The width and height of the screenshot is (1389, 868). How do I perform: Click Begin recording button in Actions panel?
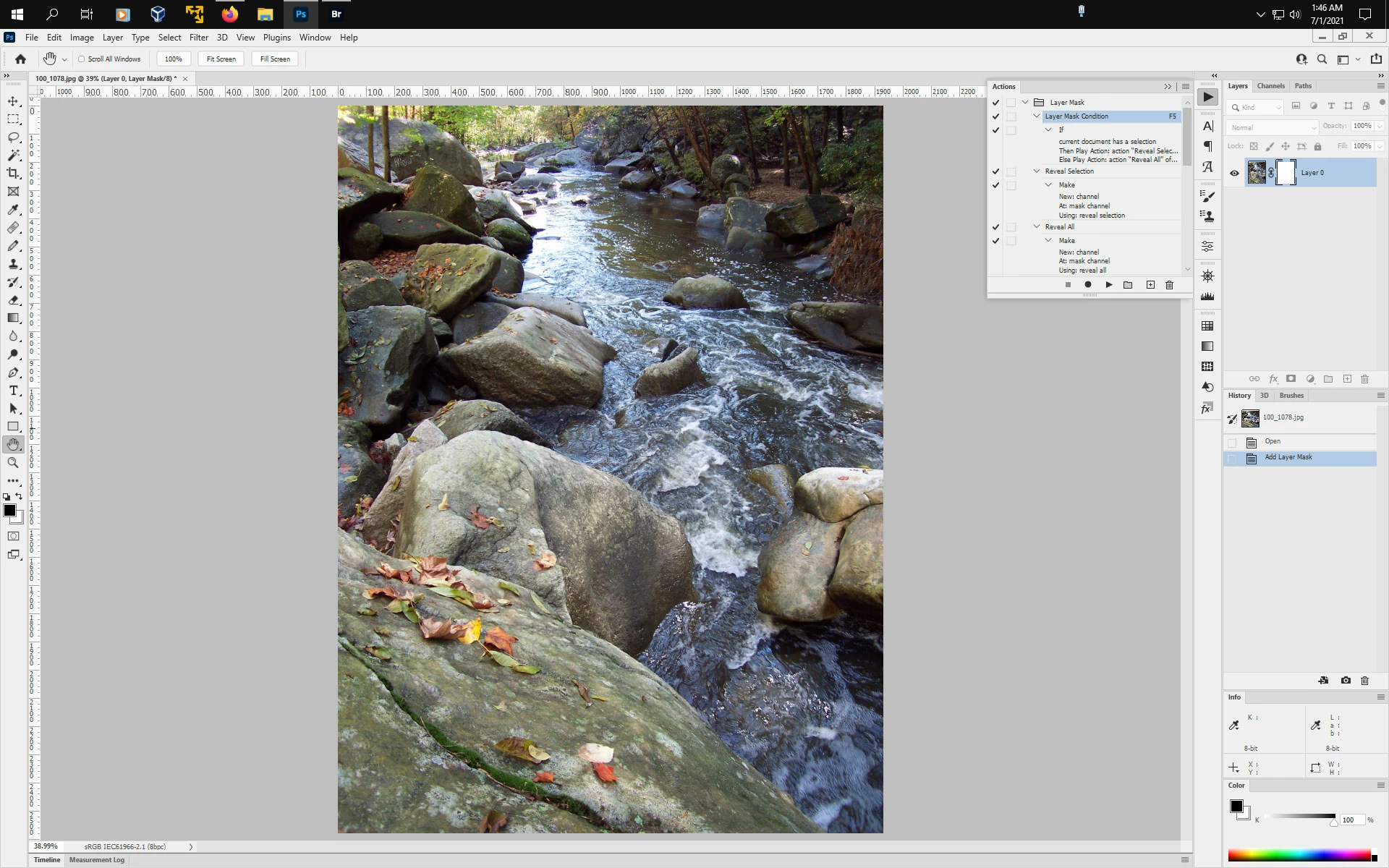coord(1087,285)
